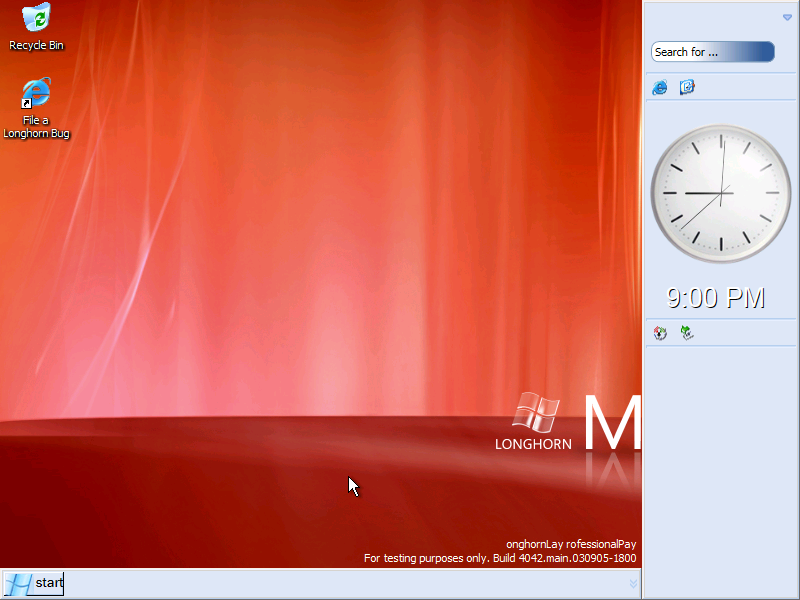Click the green arrow utility icon below the clock
The width and height of the screenshot is (800, 600).
(690, 333)
